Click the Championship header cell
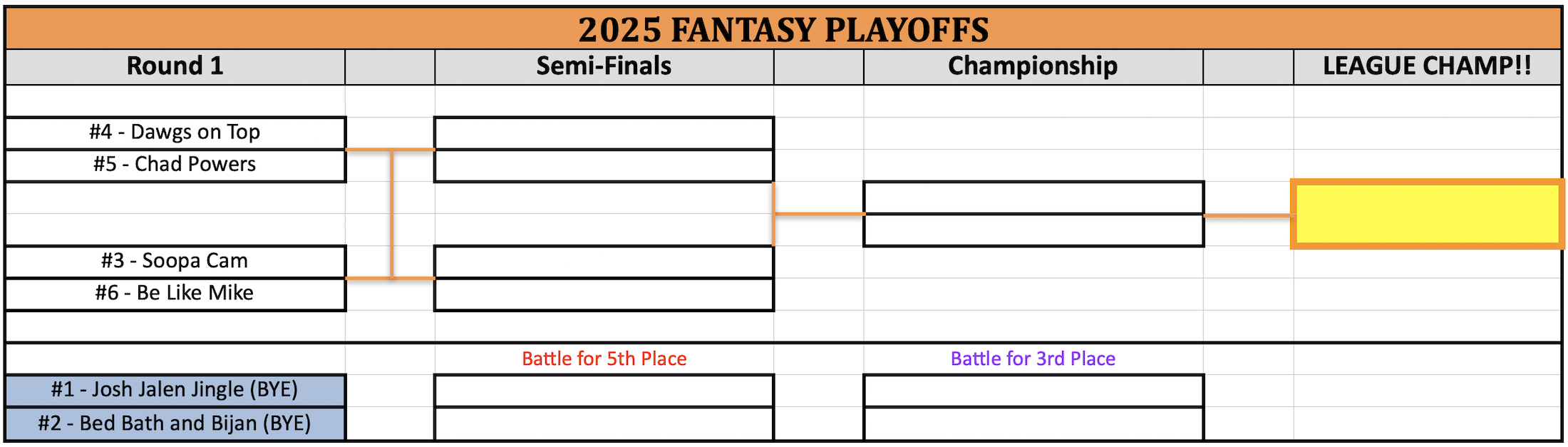 coord(1033,66)
